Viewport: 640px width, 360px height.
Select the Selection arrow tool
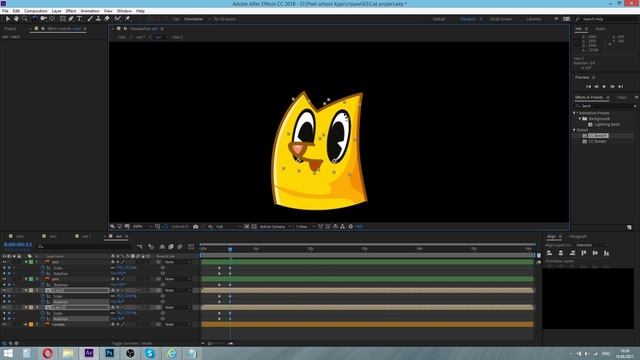pos(8,19)
